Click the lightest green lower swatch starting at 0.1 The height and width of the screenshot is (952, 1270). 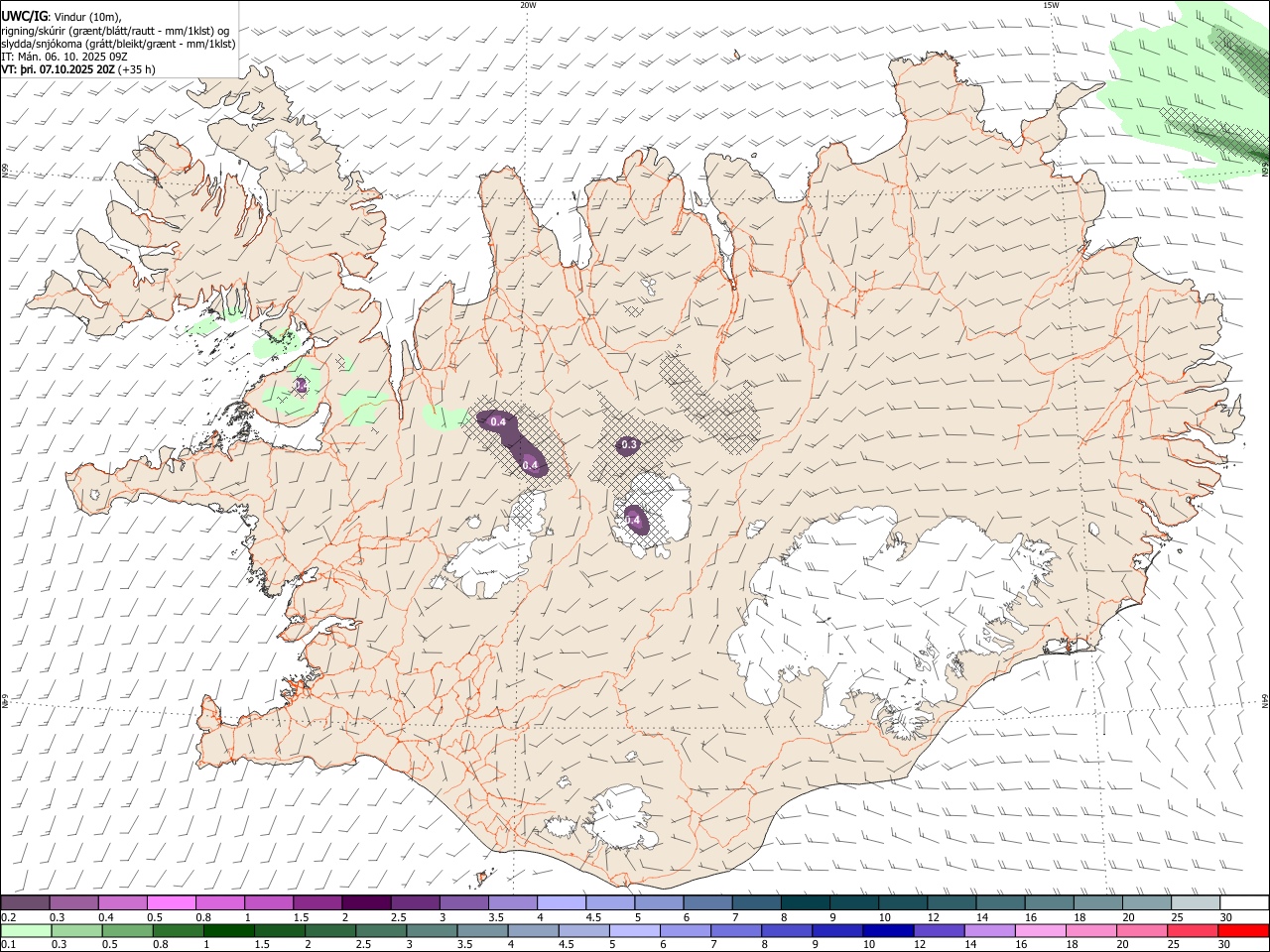click(x=26, y=930)
